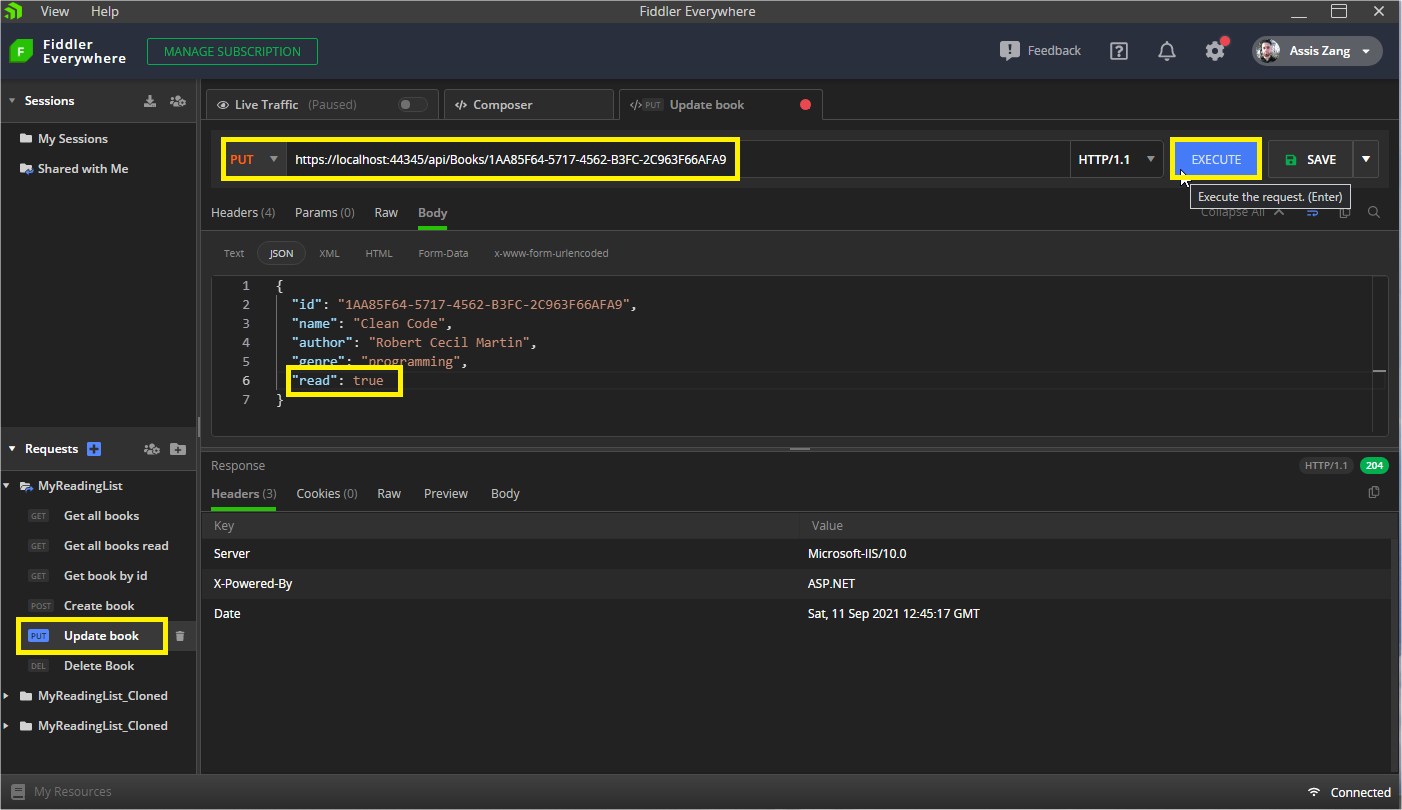The image size is (1402, 810).
Task: Click the import sessions download icon
Action: point(150,101)
